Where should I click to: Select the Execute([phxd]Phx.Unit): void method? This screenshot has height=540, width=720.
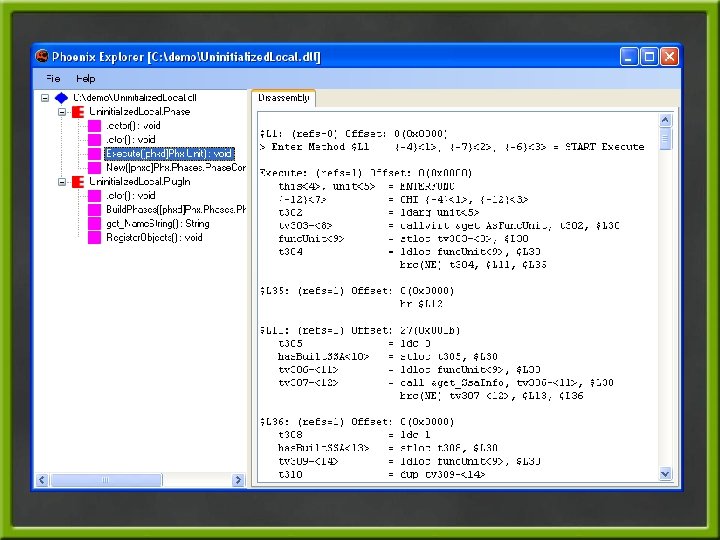click(169, 154)
